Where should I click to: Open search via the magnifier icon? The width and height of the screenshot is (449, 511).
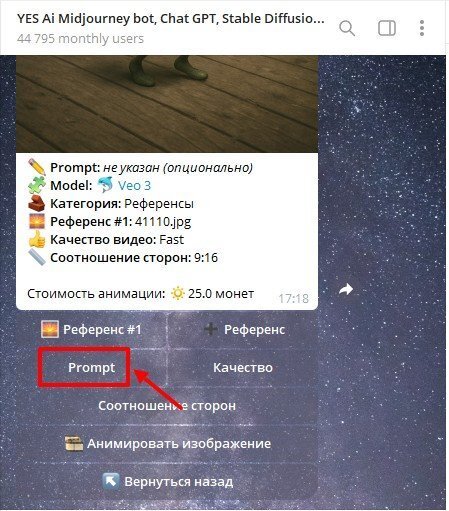tap(347, 28)
